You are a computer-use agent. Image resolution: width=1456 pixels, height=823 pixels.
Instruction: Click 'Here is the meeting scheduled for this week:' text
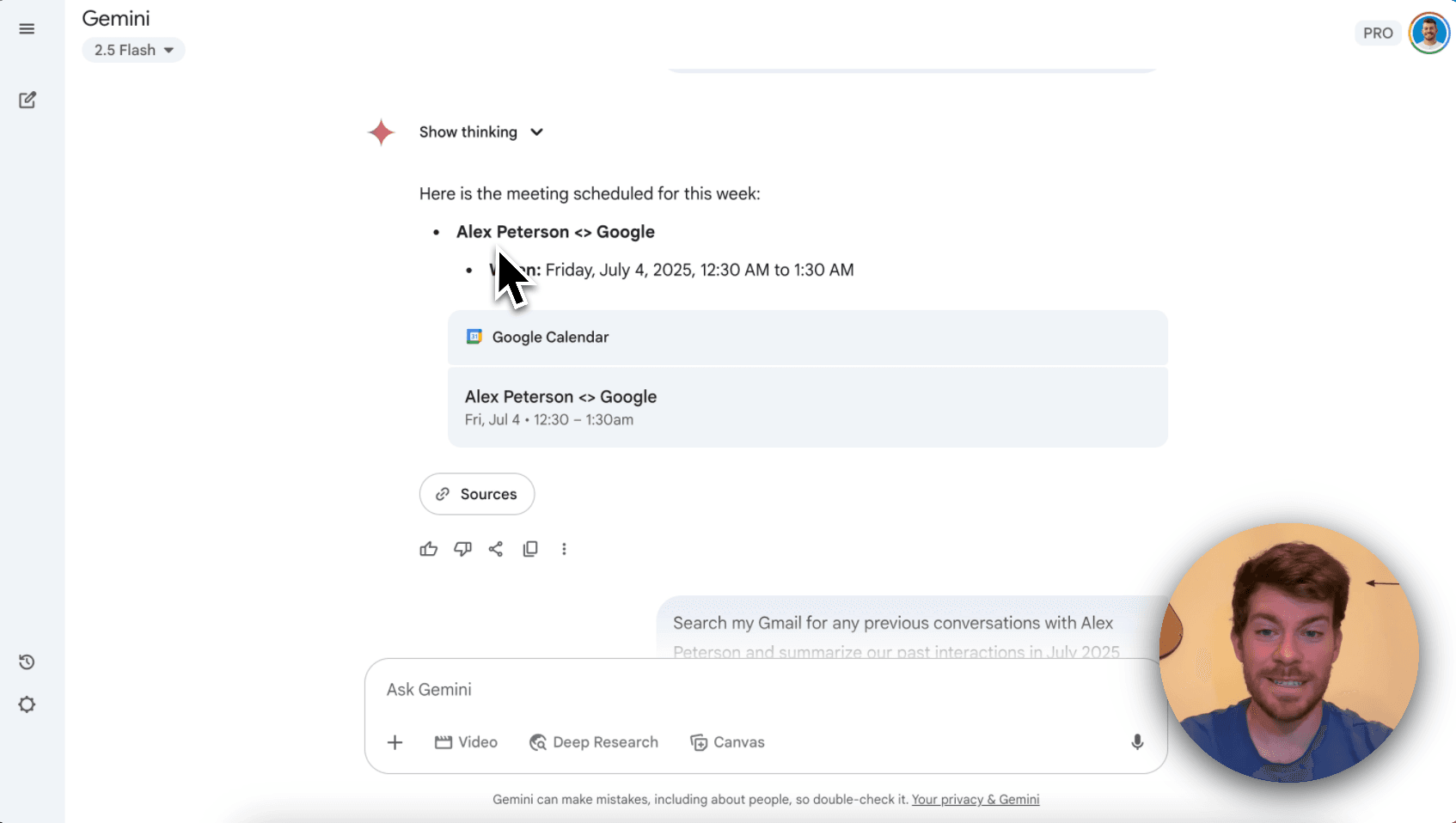(590, 194)
